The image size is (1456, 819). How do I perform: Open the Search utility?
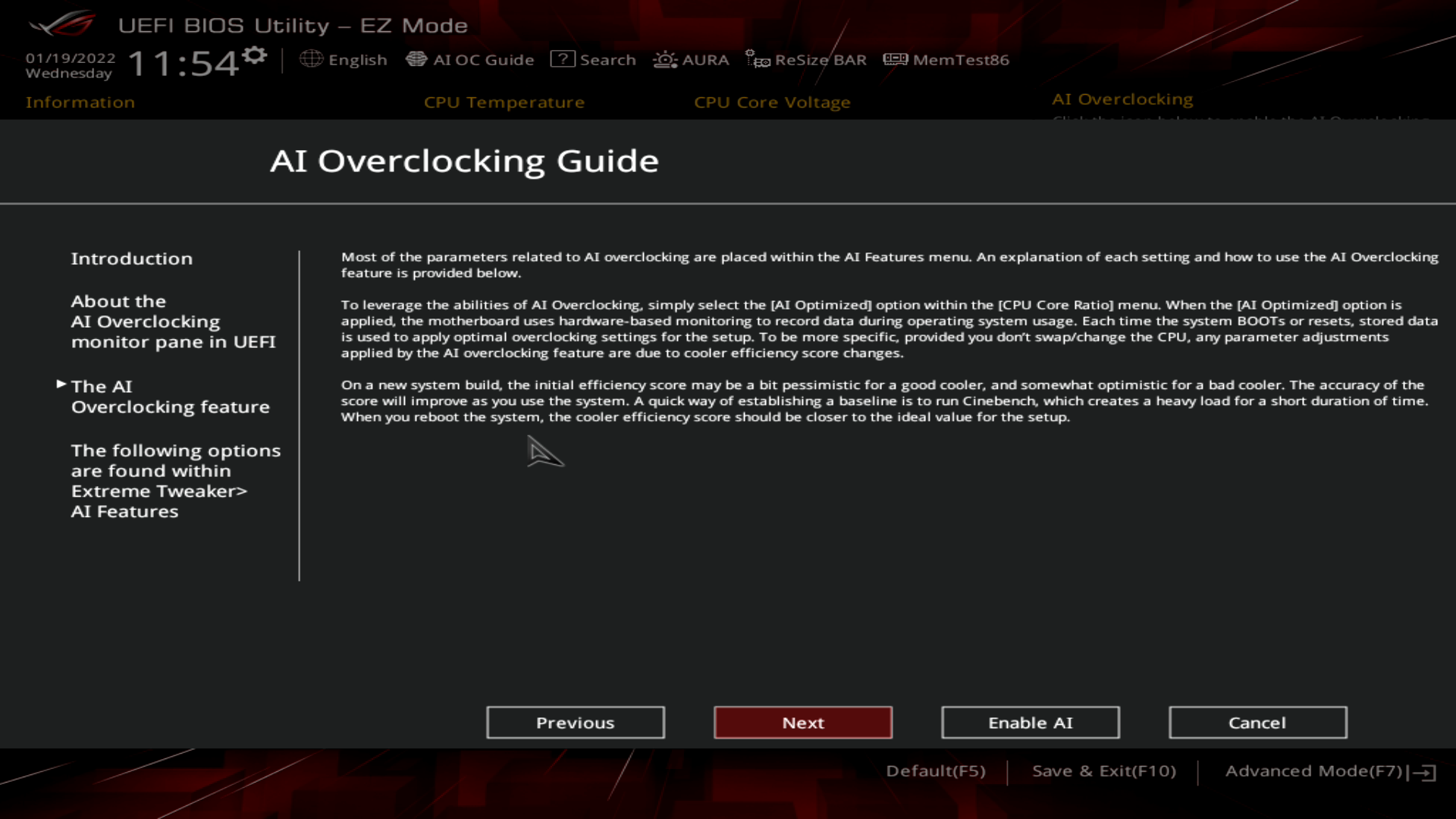(x=595, y=59)
